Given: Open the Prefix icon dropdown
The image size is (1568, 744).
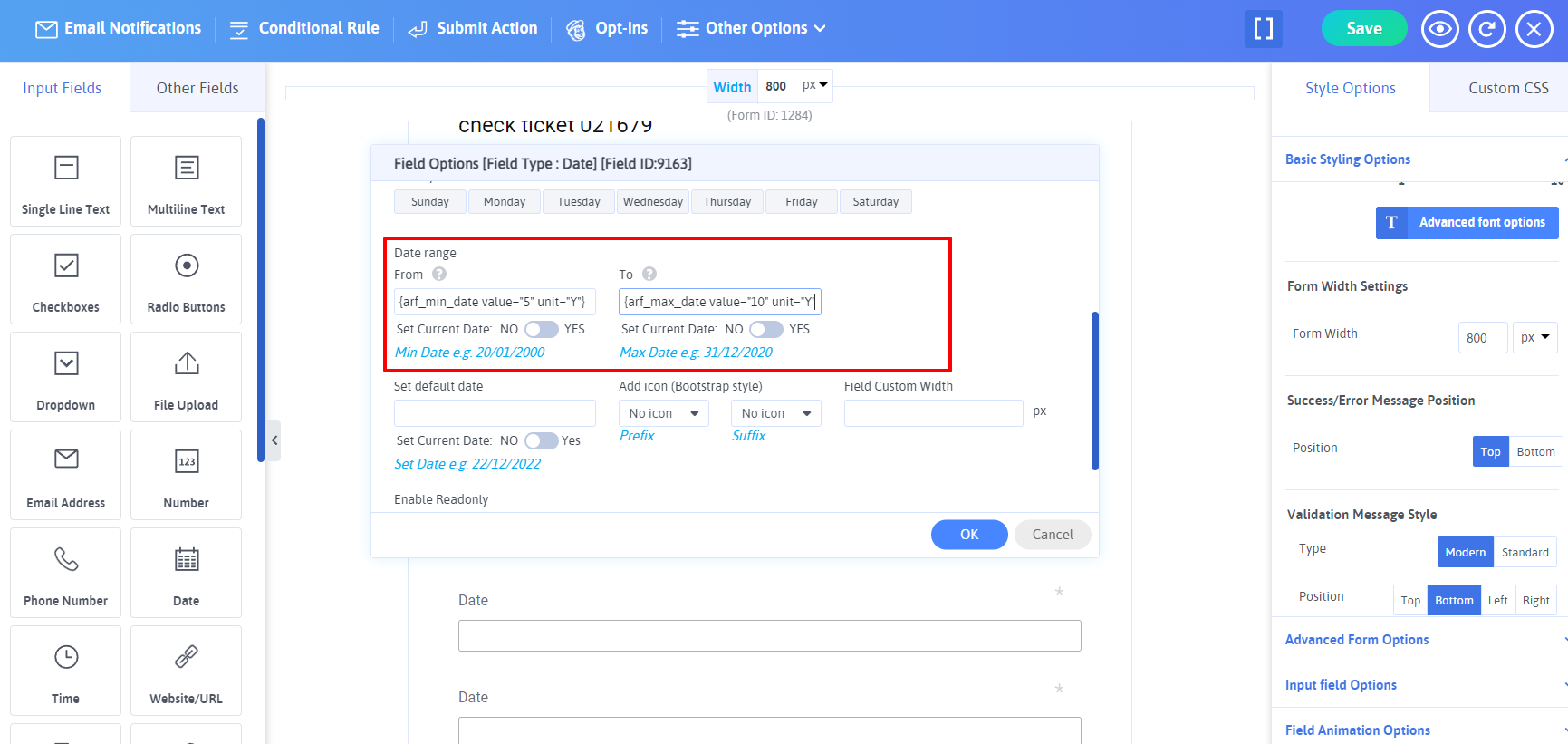Looking at the screenshot, I should click(663, 413).
